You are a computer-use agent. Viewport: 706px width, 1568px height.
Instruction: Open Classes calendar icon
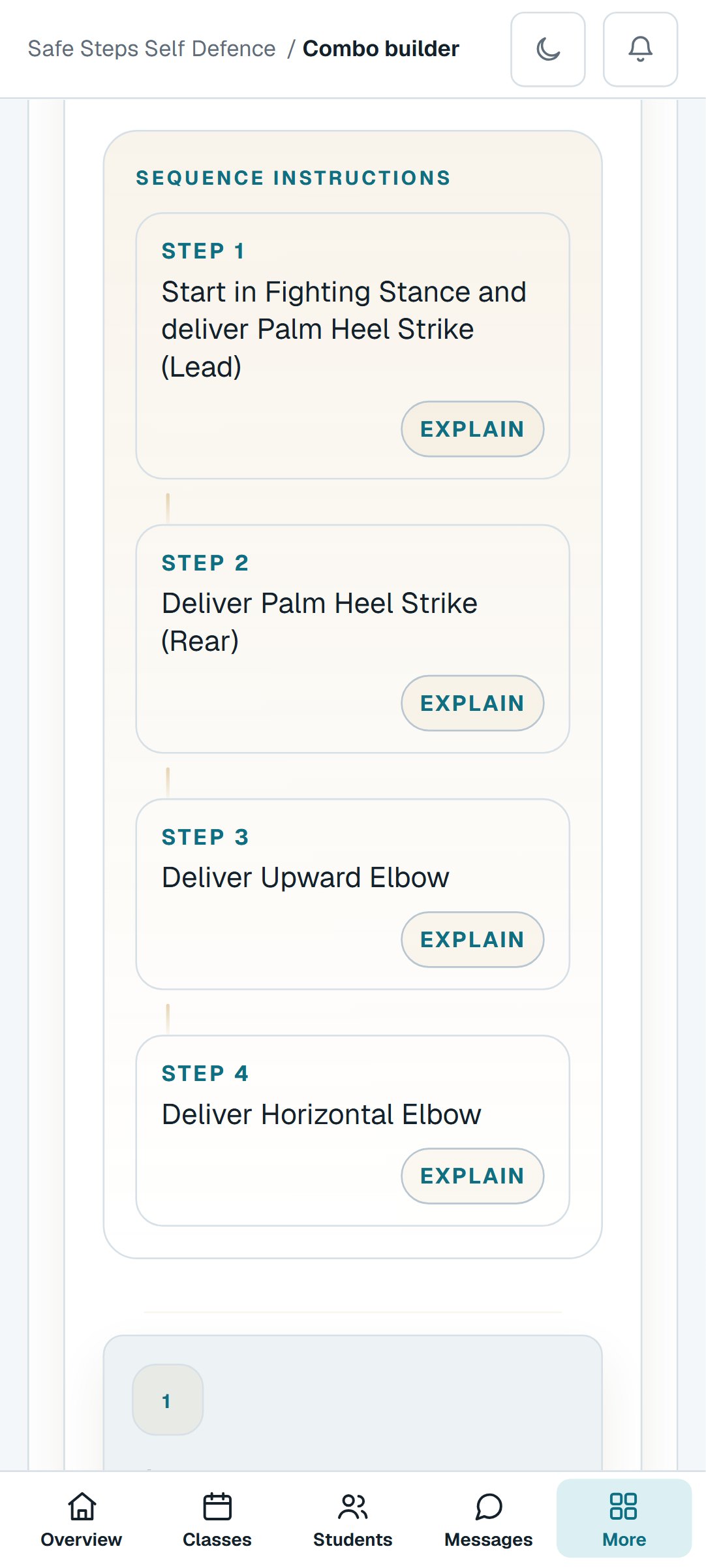pyautogui.click(x=217, y=1507)
